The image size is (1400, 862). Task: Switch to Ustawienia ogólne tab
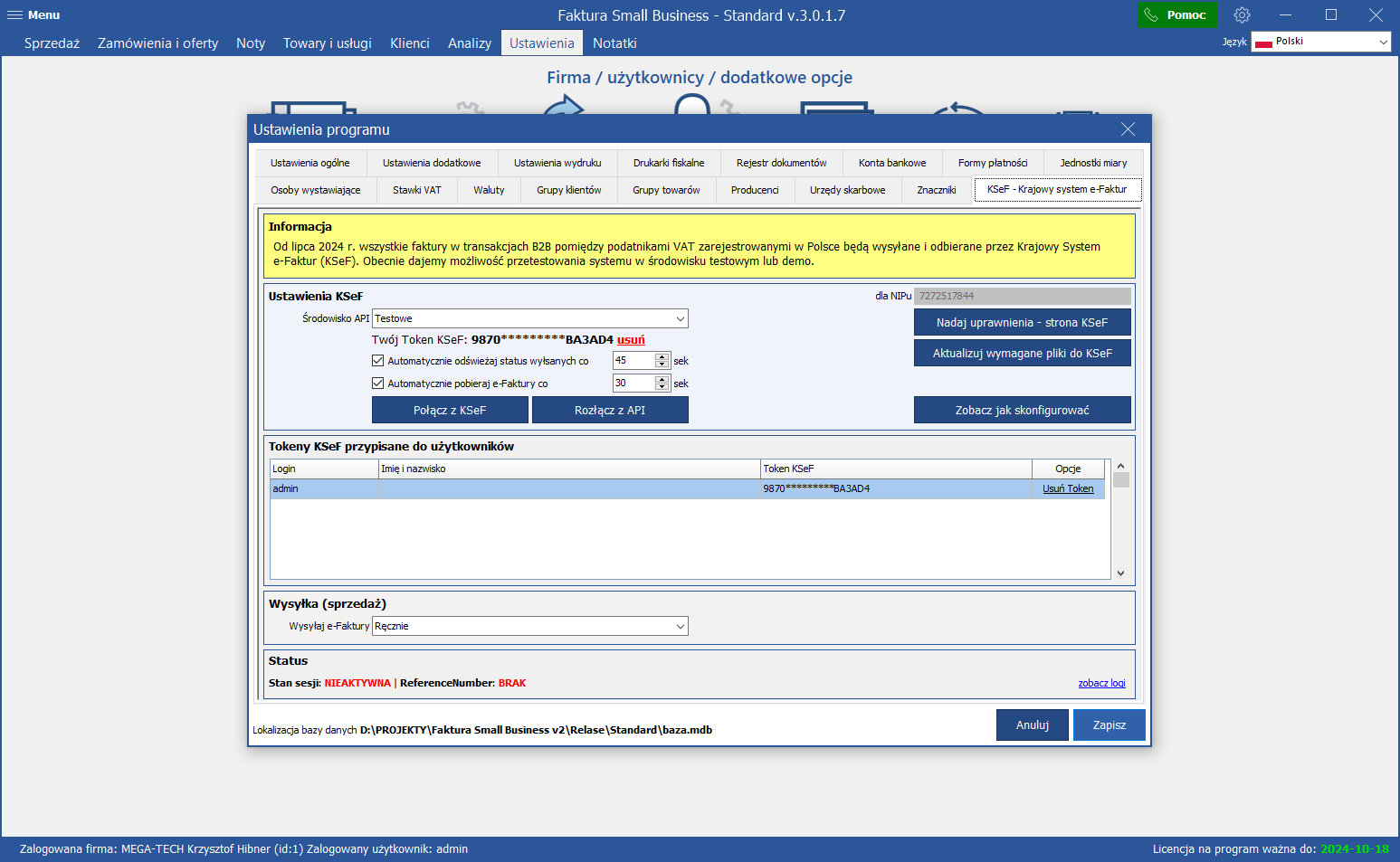pyautogui.click(x=310, y=163)
